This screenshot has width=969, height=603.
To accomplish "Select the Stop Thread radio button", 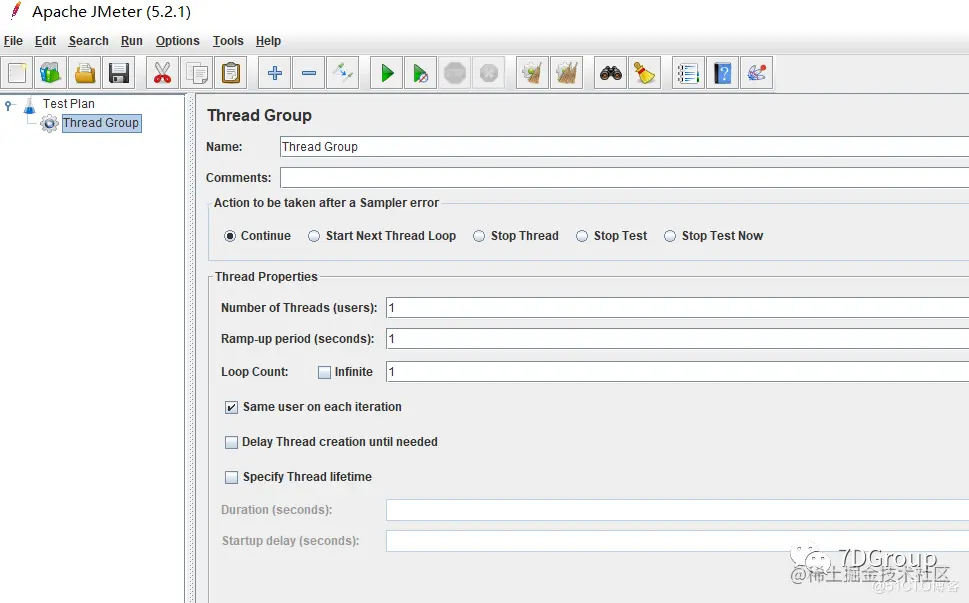I will pos(479,236).
